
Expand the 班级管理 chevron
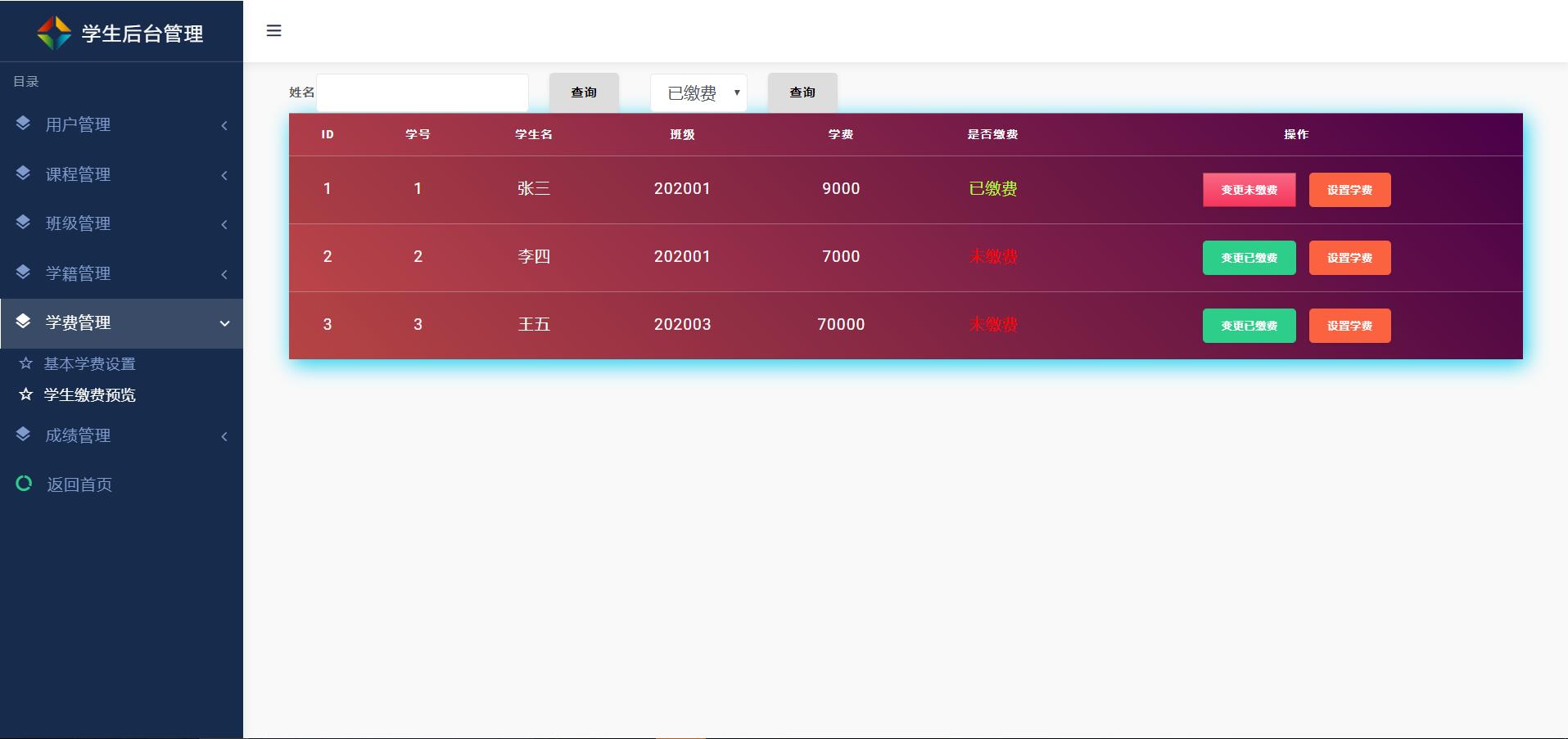click(x=224, y=224)
